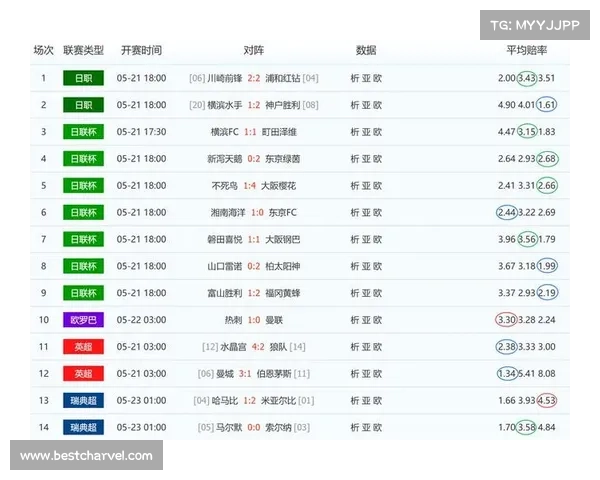Image resolution: width=600 pixels, height=480 pixels.
Task: Click the 1.99 away odds for 柏太阳神
Action: (547, 266)
